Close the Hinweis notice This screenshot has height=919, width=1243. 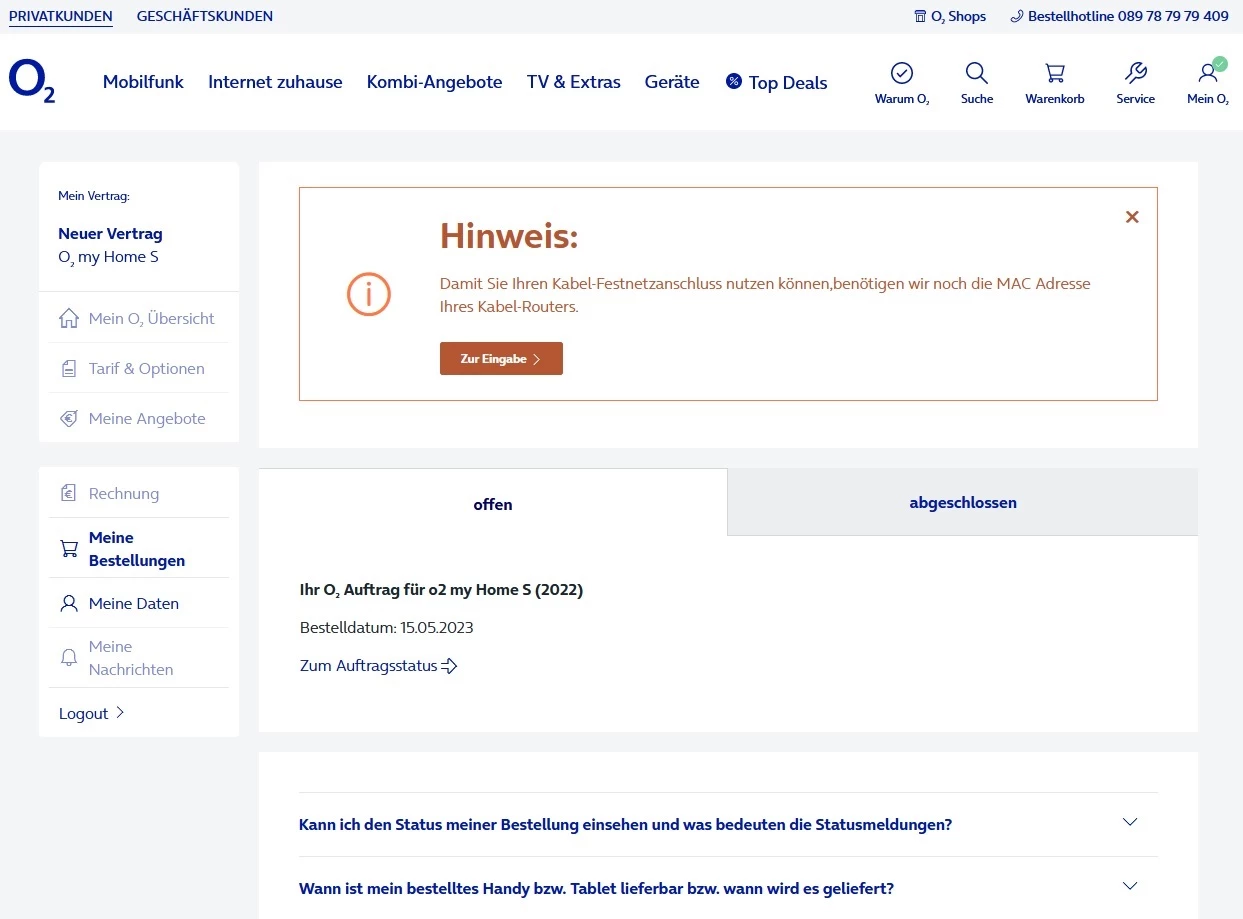(1132, 217)
